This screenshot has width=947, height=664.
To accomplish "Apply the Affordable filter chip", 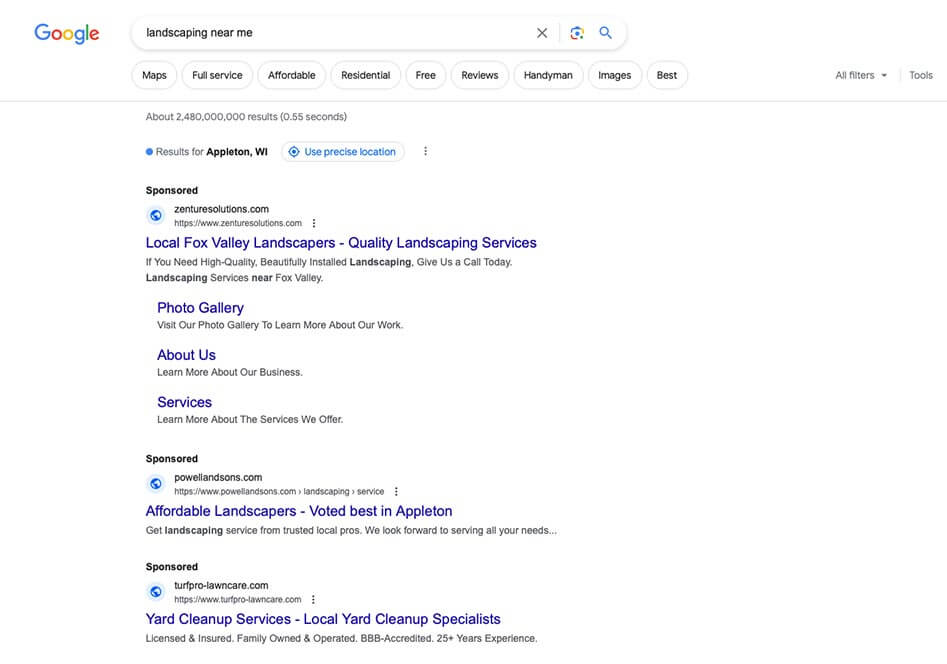I will [291, 75].
